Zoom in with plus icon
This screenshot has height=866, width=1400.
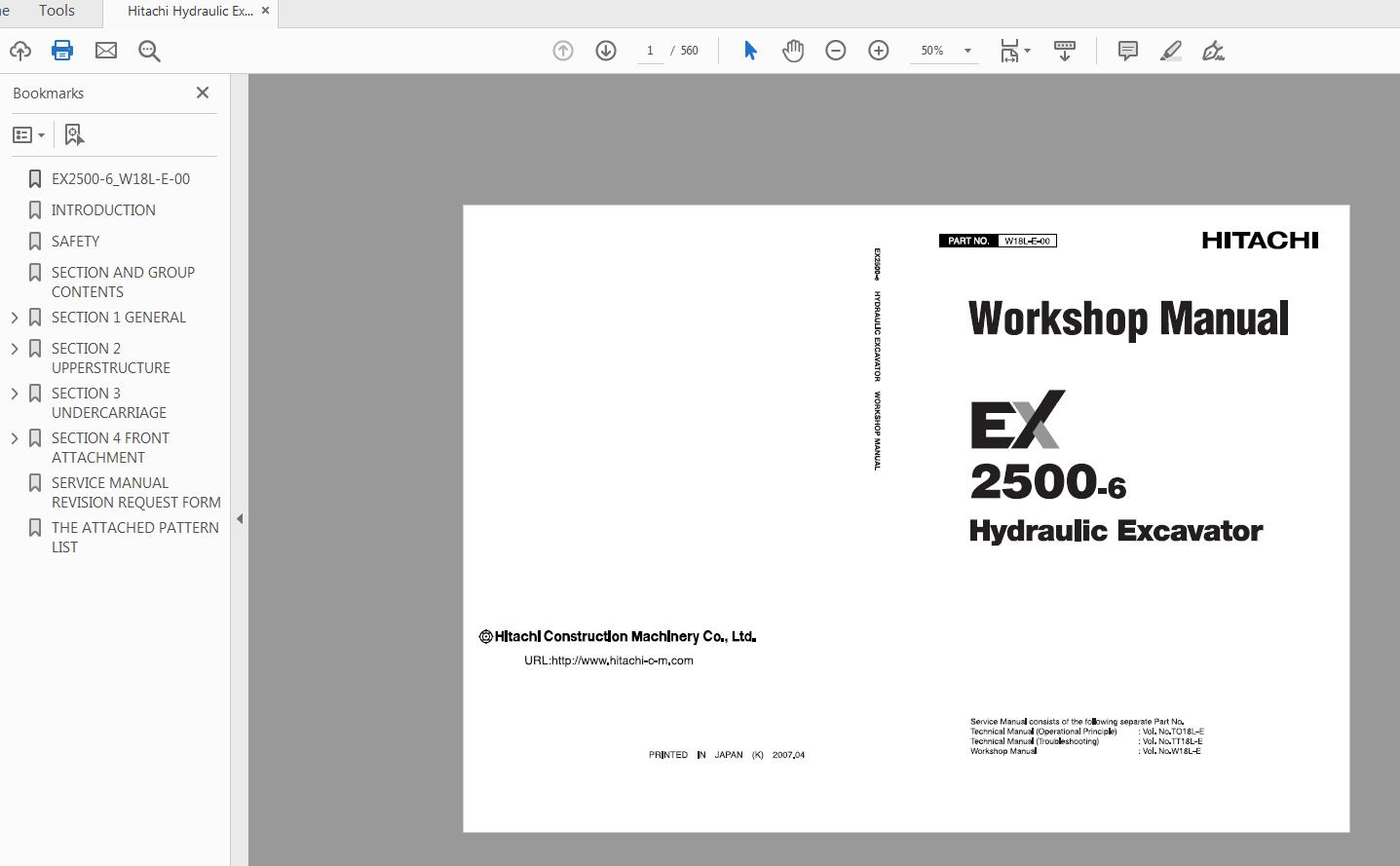(879, 51)
